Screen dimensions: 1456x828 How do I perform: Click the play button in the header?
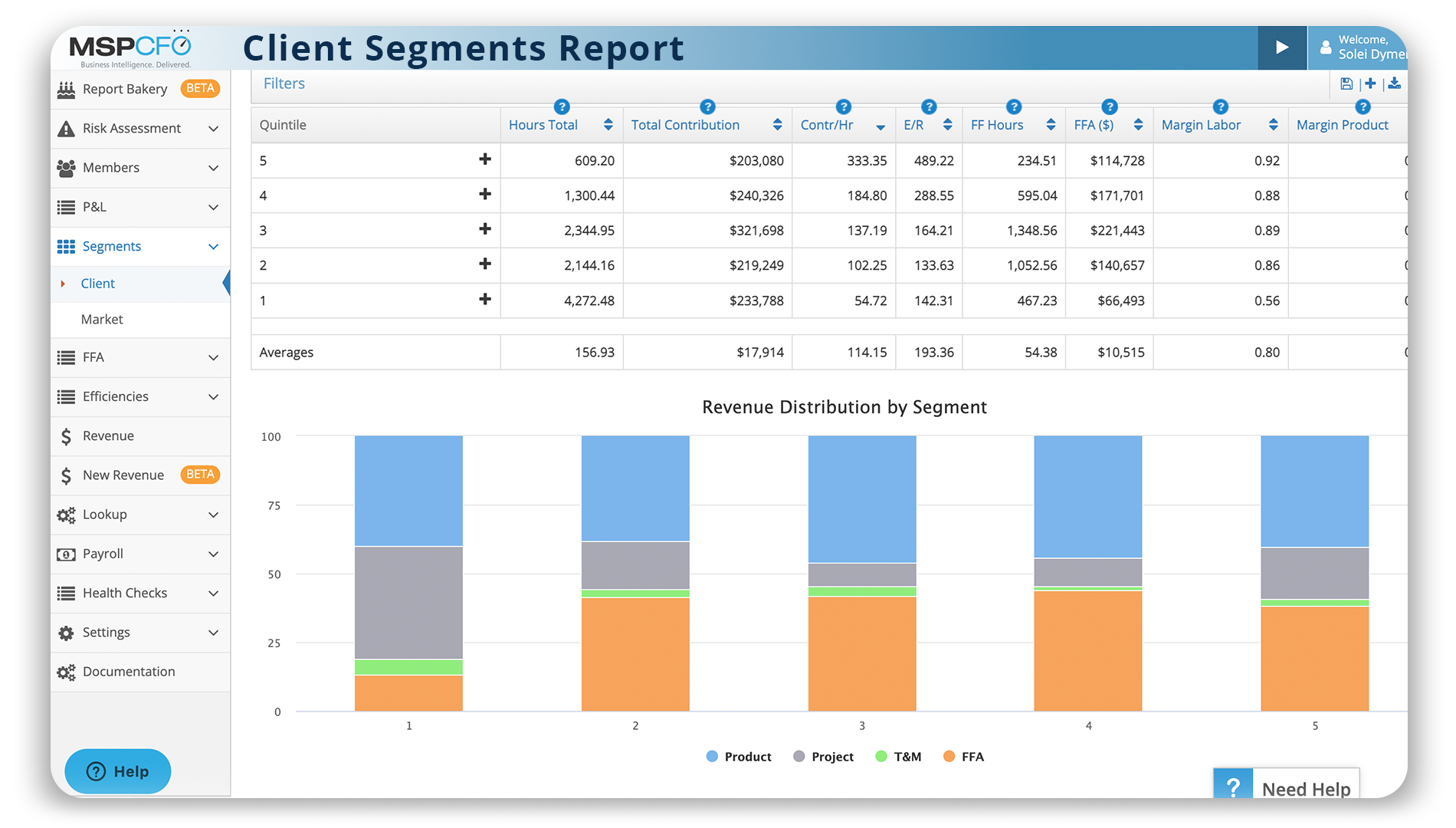tap(1282, 48)
